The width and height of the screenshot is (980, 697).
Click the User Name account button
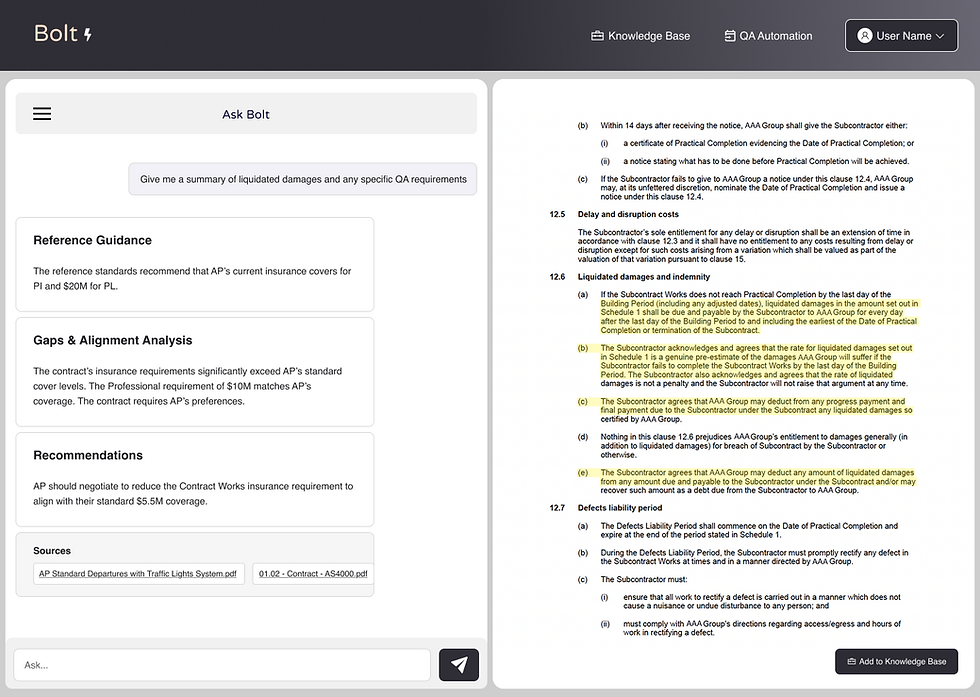click(901, 36)
